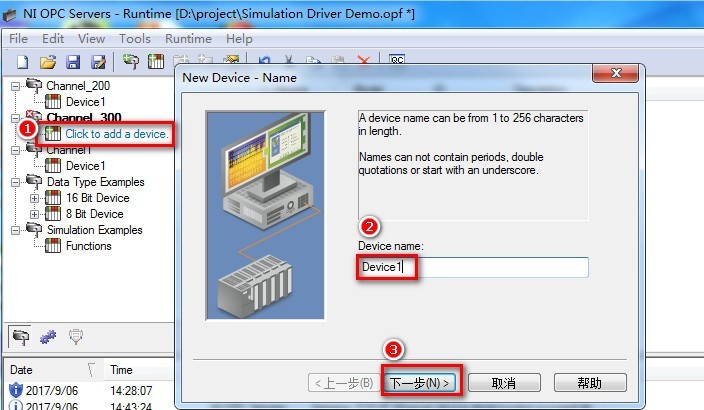Open the Runtime menu

point(188,39)
